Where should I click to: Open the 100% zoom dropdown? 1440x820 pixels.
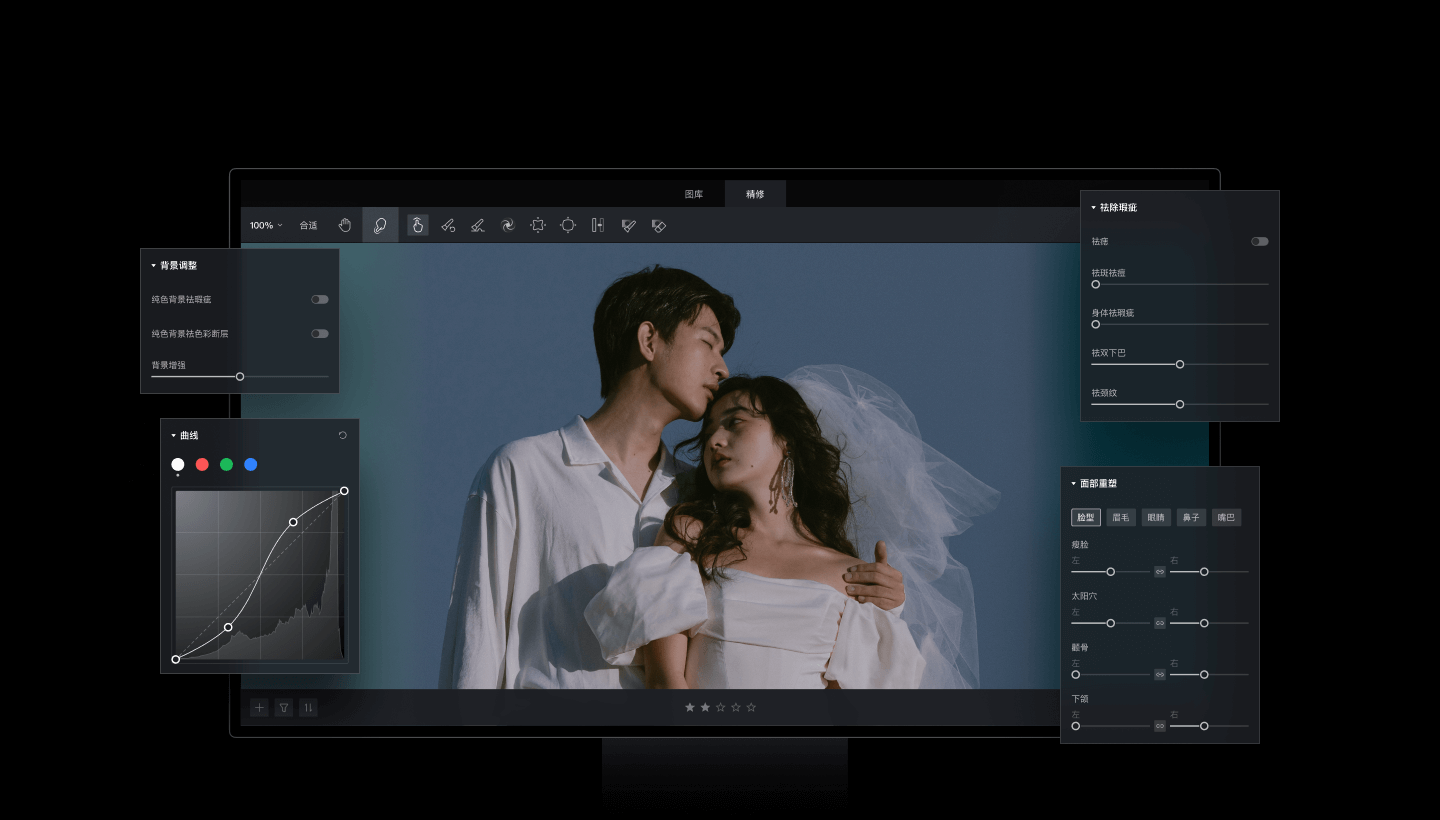[x=266, y=226]
